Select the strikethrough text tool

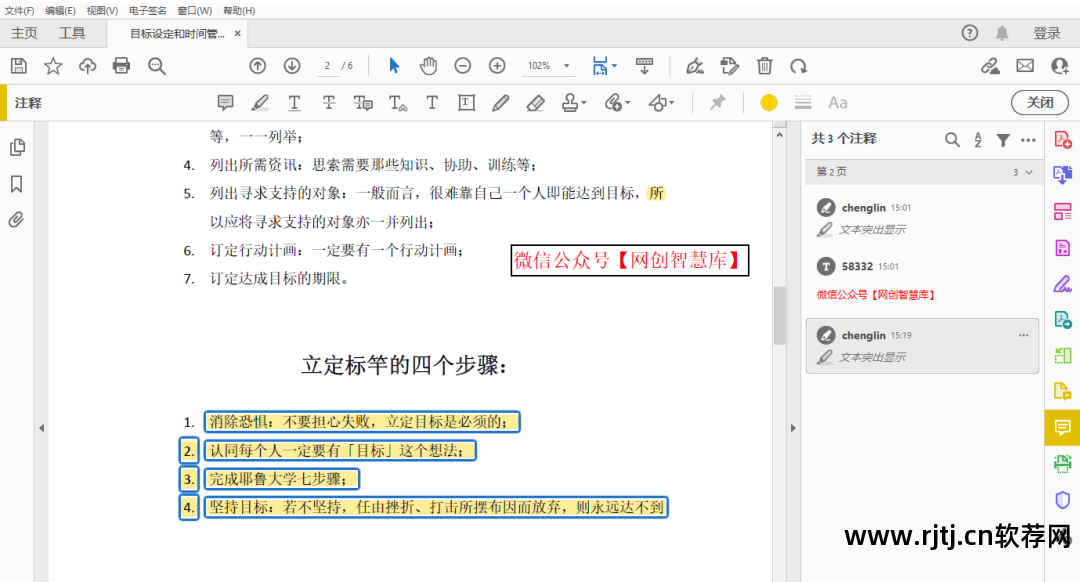tap(329, 103)
